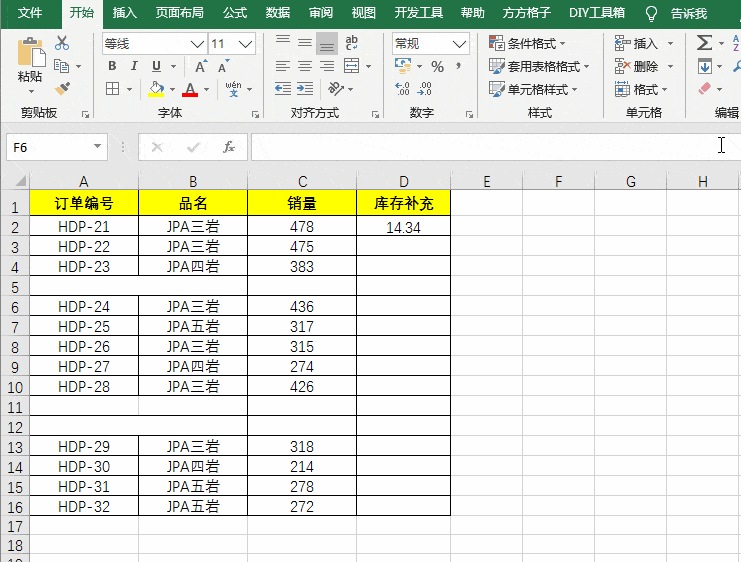
Task: Switch to the 页面布局 tab
Action: [x=180, y=13]
